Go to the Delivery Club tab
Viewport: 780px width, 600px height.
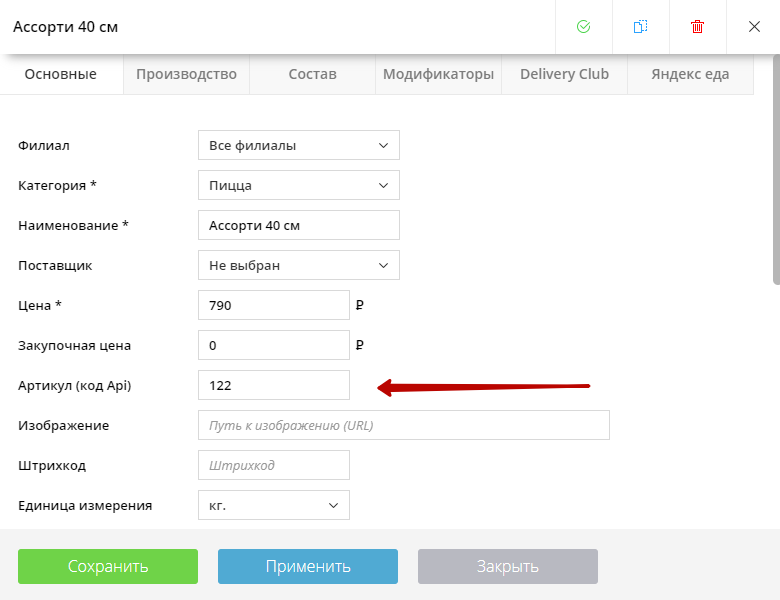coord(564,74)
